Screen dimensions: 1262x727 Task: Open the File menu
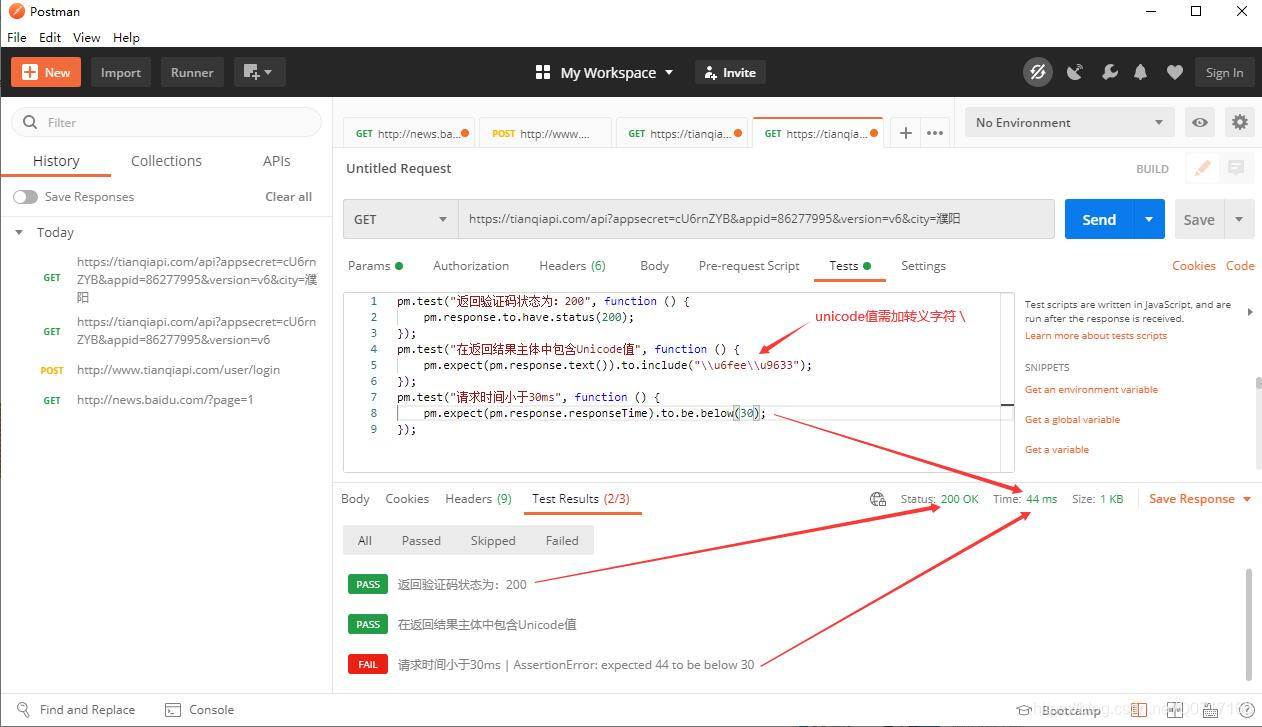(x=17, y=37)
